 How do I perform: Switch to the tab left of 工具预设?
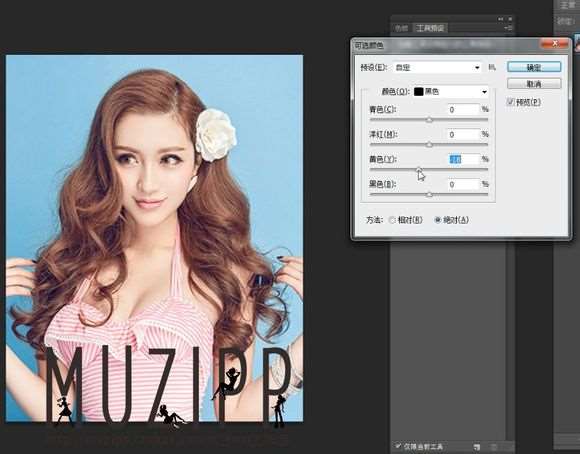pos(401,28)
